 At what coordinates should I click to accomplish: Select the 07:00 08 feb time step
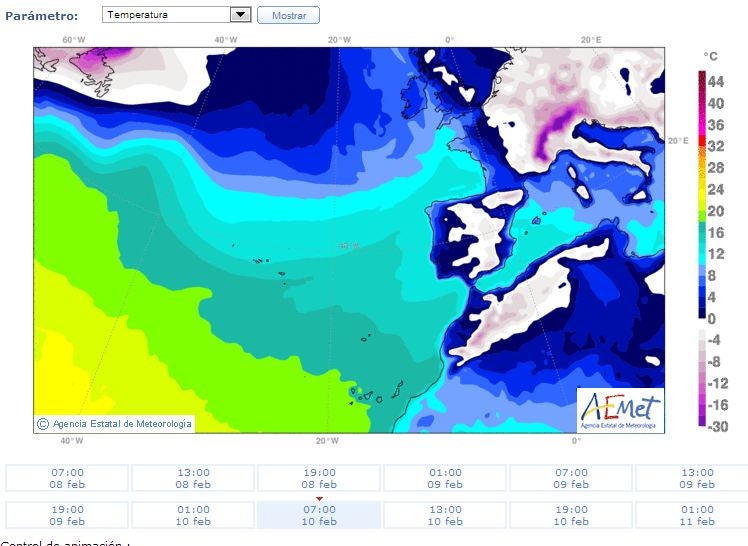click(67, 478)
